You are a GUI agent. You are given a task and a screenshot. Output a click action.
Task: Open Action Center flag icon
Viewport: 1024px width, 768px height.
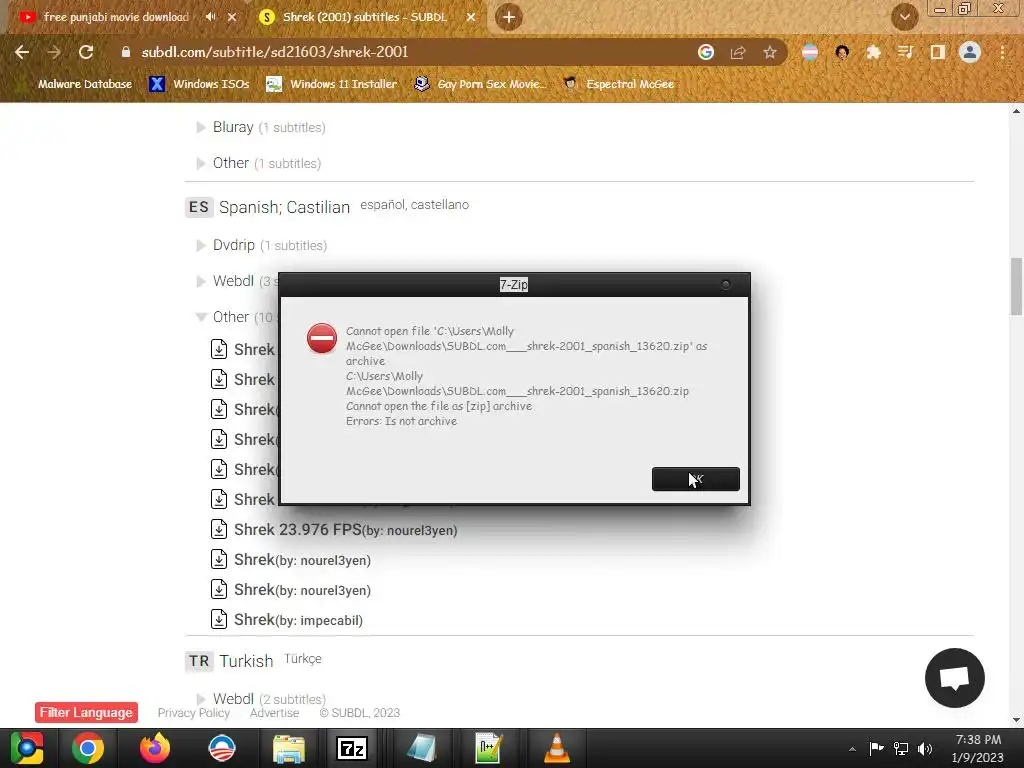click(x=876, y=748)
